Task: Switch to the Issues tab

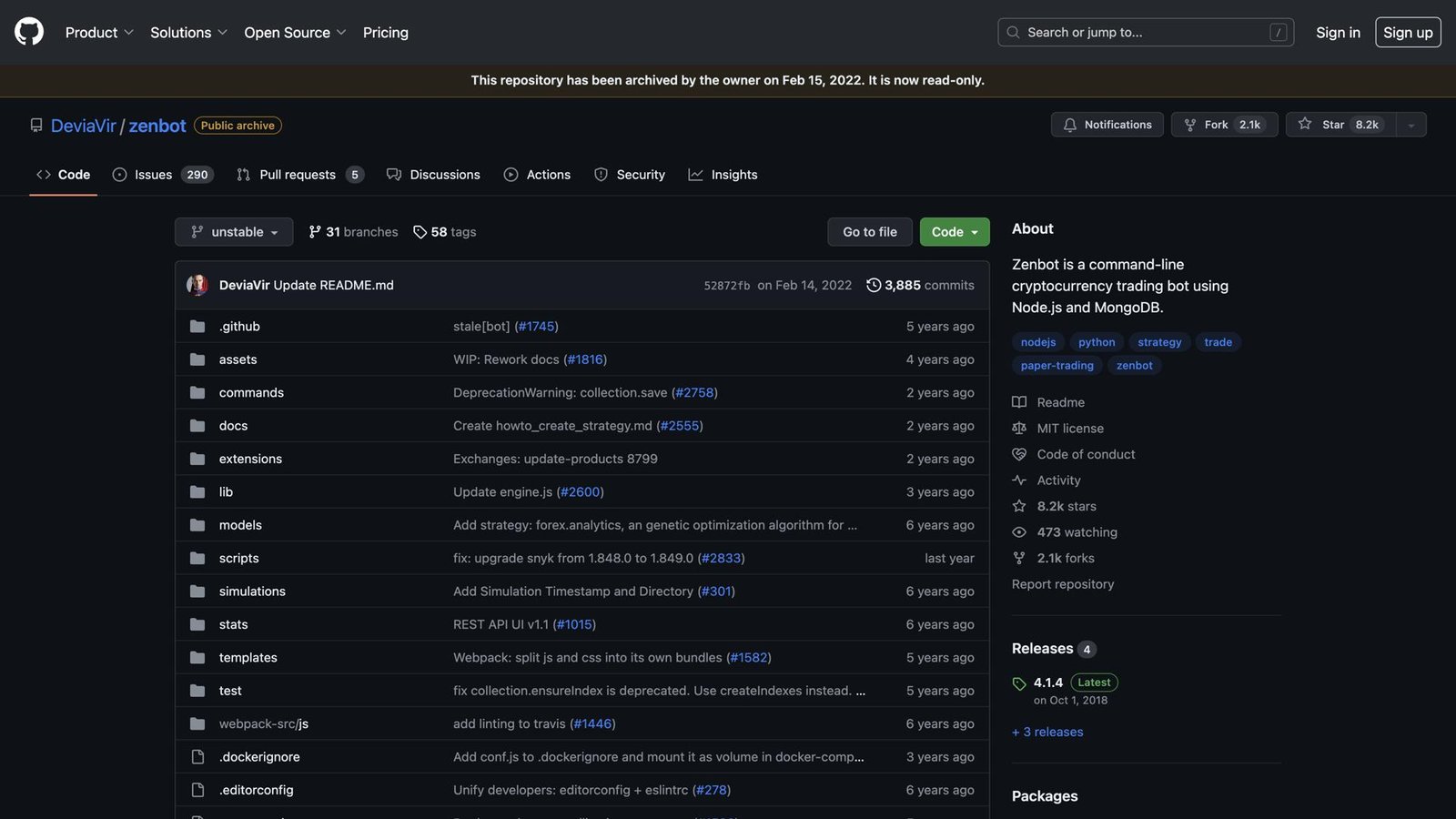Action: point(152,174)
